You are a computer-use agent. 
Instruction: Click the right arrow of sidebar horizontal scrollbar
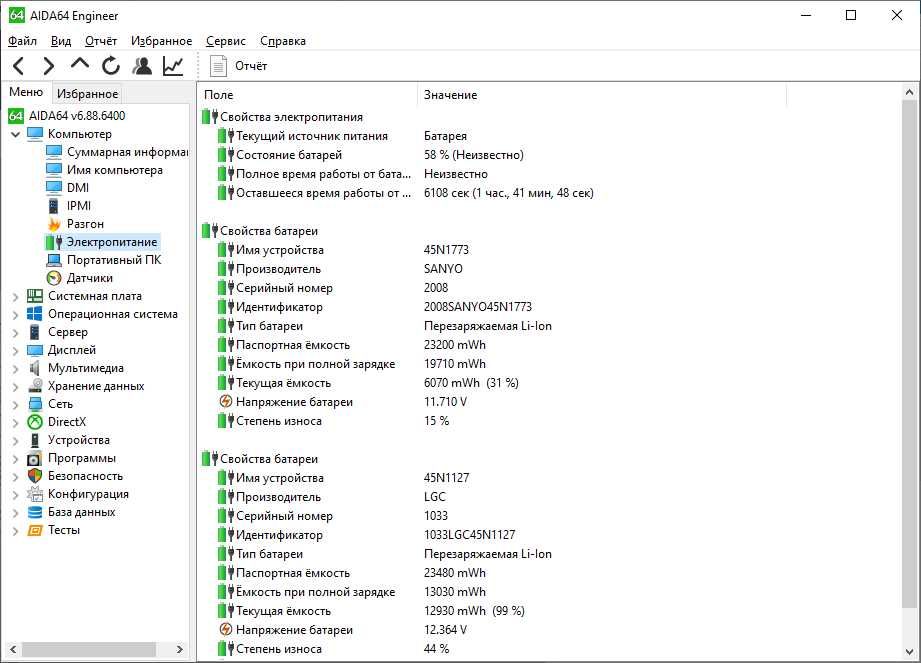click(x=180, y=649)
